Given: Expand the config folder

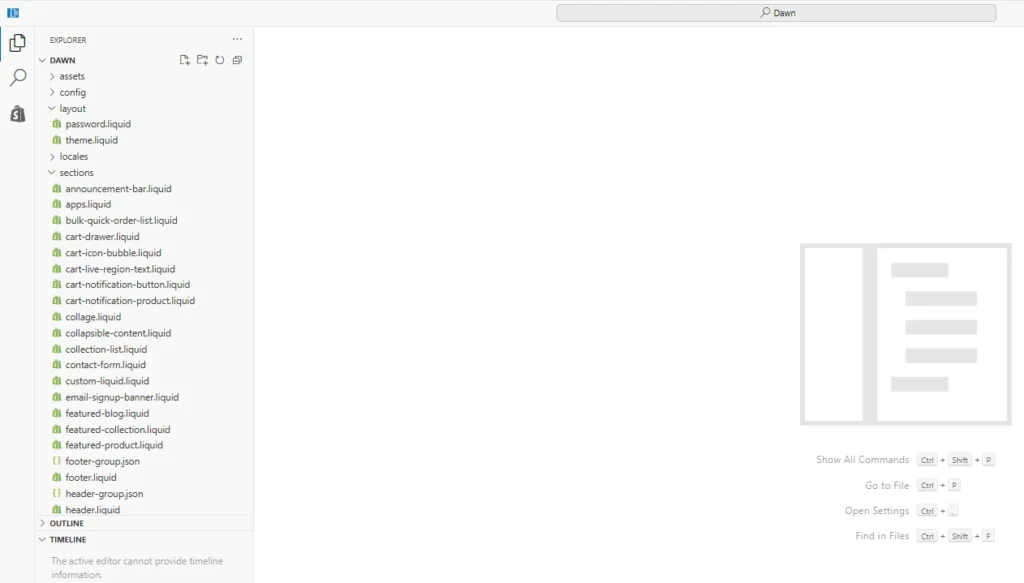Looking at the screenshot, I should (72, 92).
